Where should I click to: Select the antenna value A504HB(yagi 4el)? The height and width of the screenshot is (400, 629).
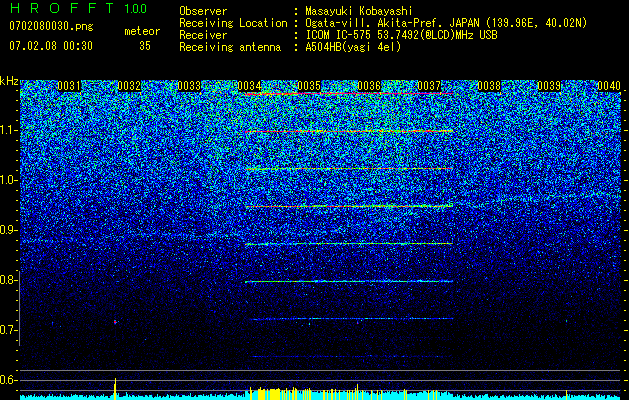tap(353, 47)
